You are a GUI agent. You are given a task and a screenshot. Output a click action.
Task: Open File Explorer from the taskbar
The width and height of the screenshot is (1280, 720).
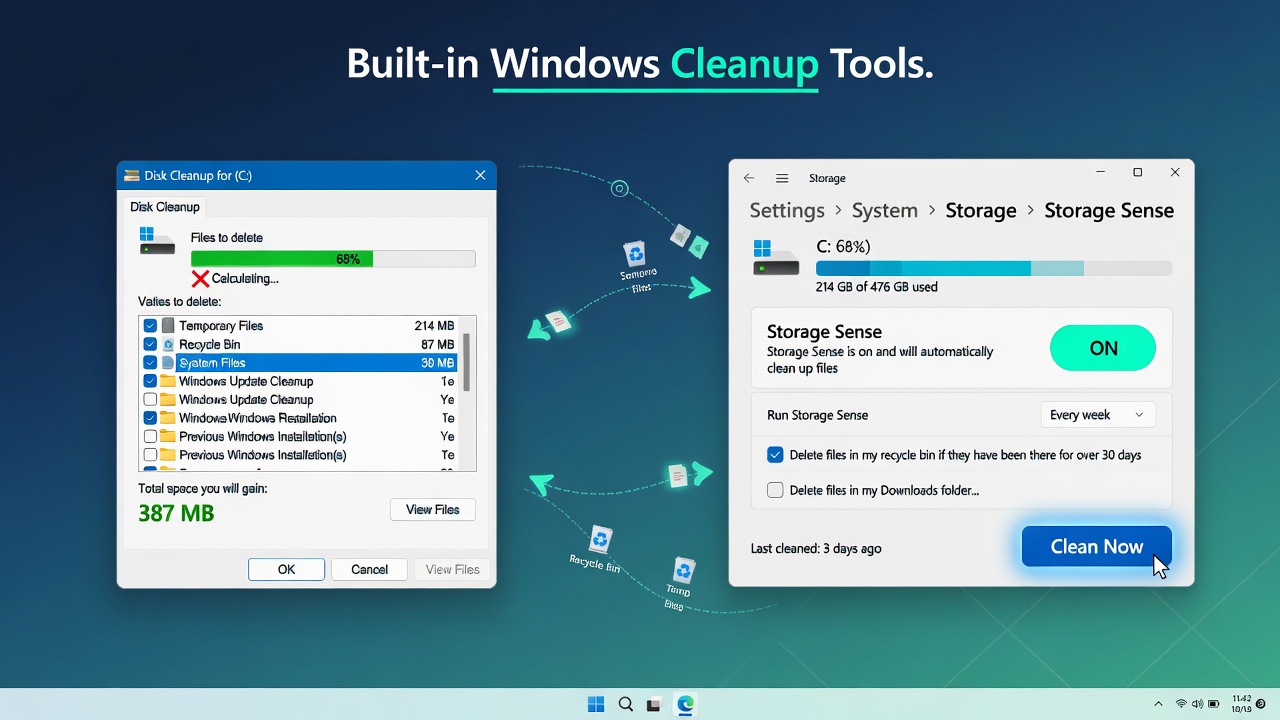click(654, 704)
